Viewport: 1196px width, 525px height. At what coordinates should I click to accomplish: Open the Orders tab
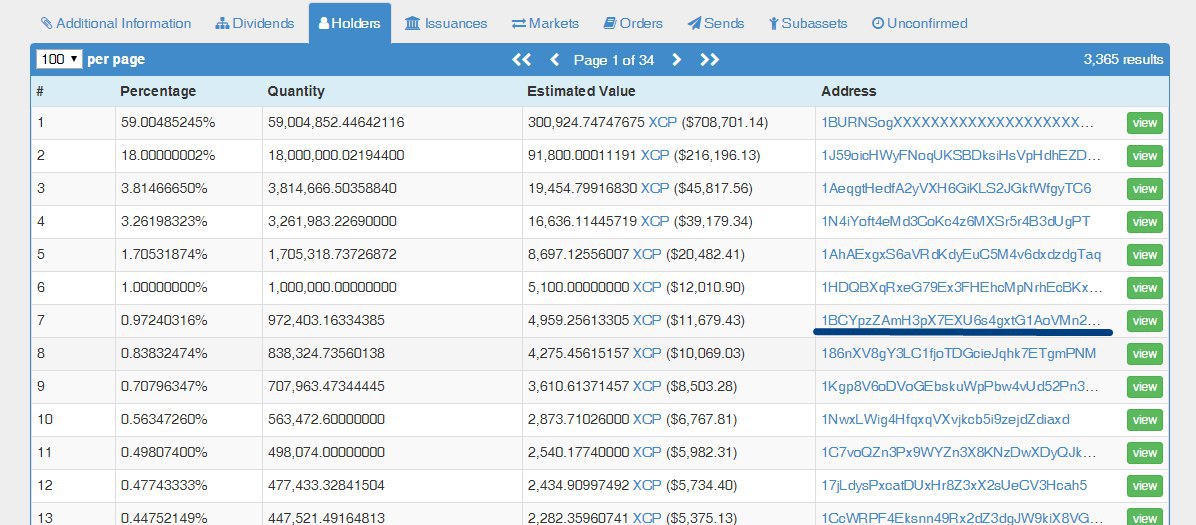633,23
